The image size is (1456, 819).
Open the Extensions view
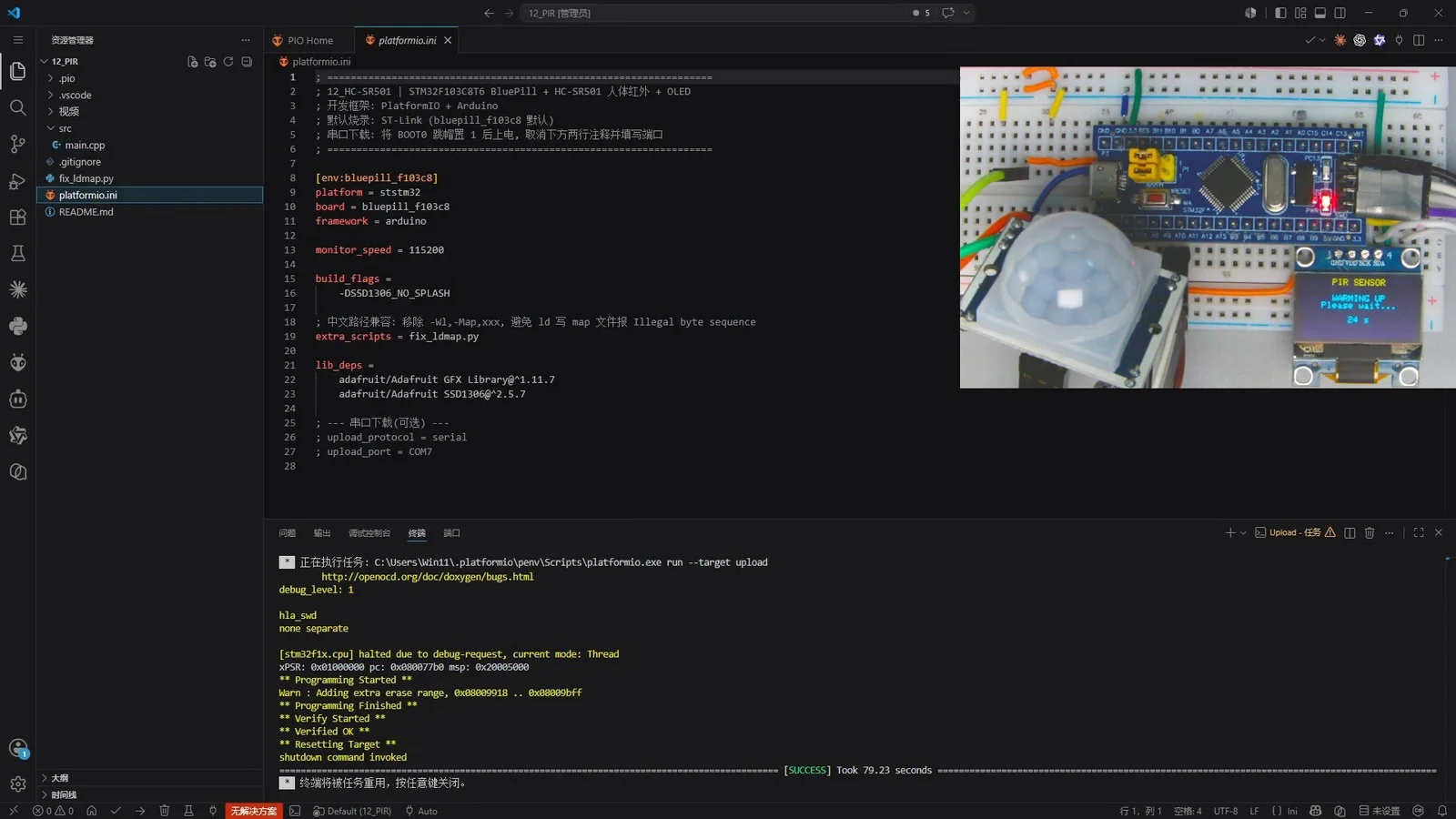point(17,217)
